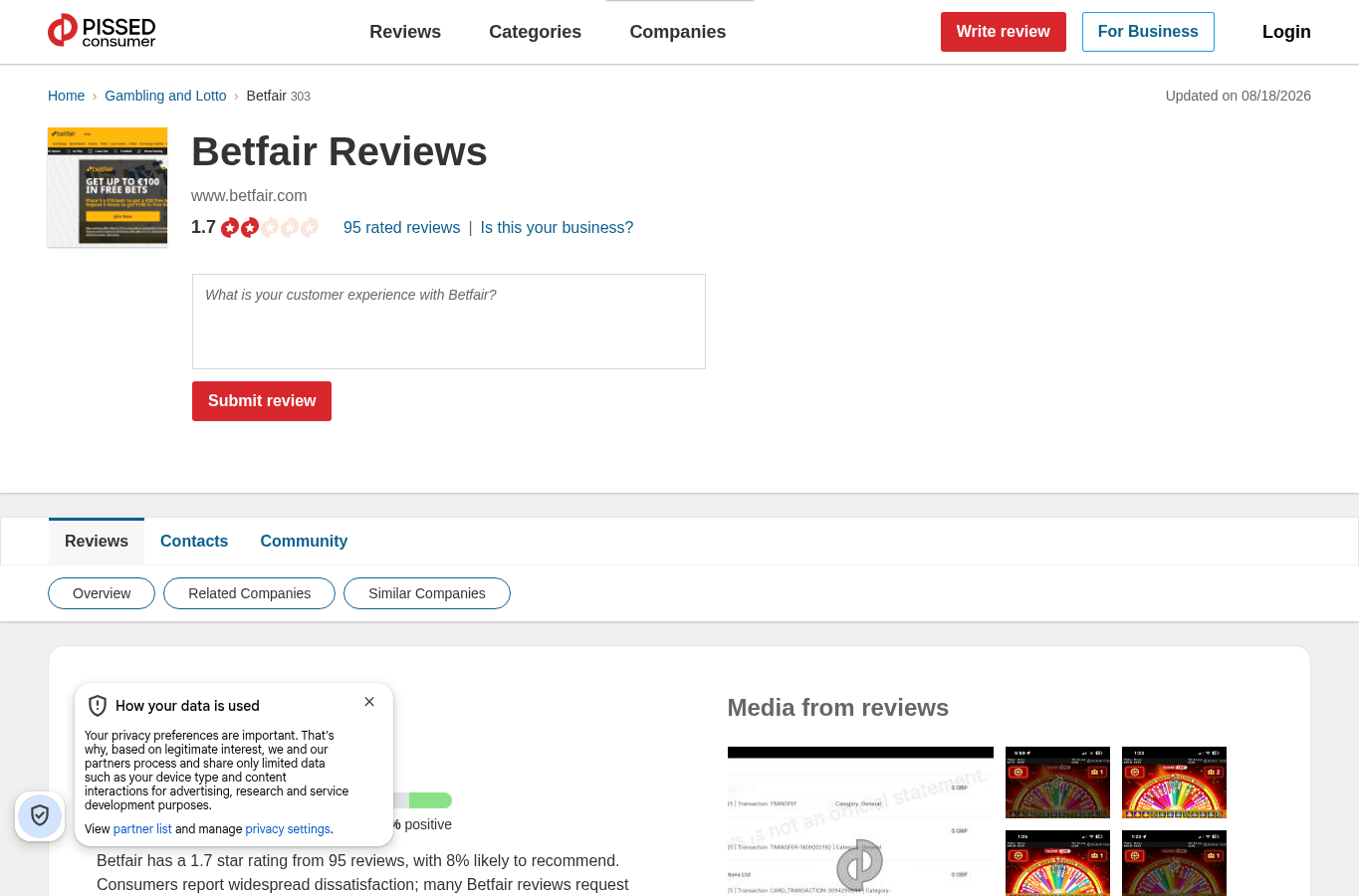Select the Similar Companies pill
The image size is (1359, 896).
click(x=427, y=593)
